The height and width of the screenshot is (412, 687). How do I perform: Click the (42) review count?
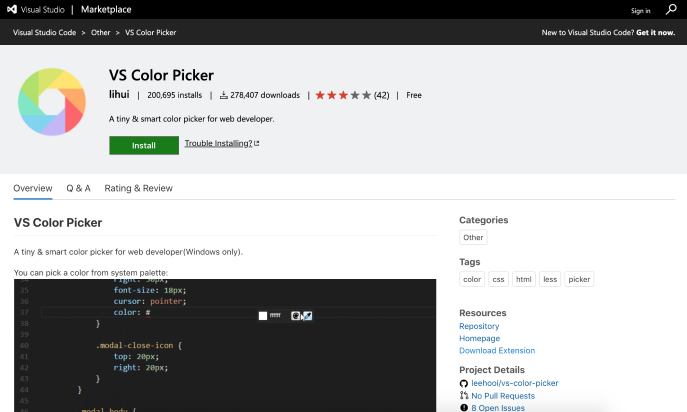(382, 95)
